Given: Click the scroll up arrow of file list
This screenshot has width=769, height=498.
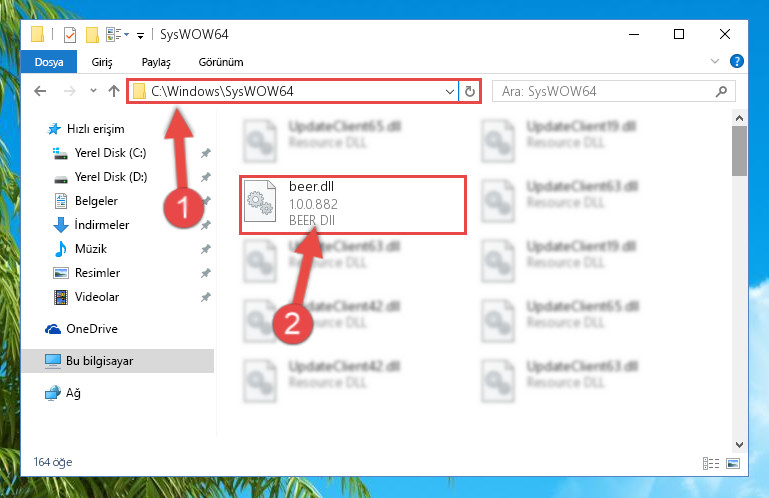Looking at the screenshot, I should [x=740, y=118].
